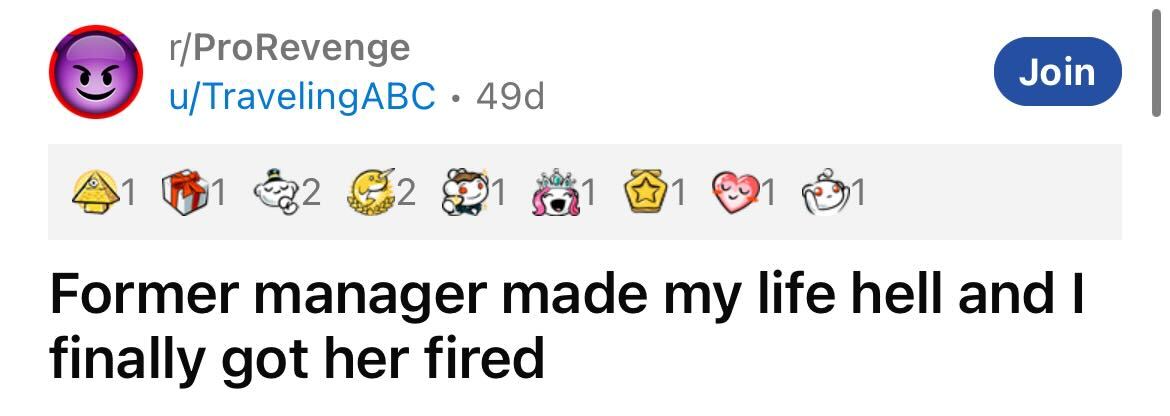Viewport: 1170px width, 416px height.
Task: Select the brown-haired Snoo with bow tie award
Action: (x=461, y=193)
